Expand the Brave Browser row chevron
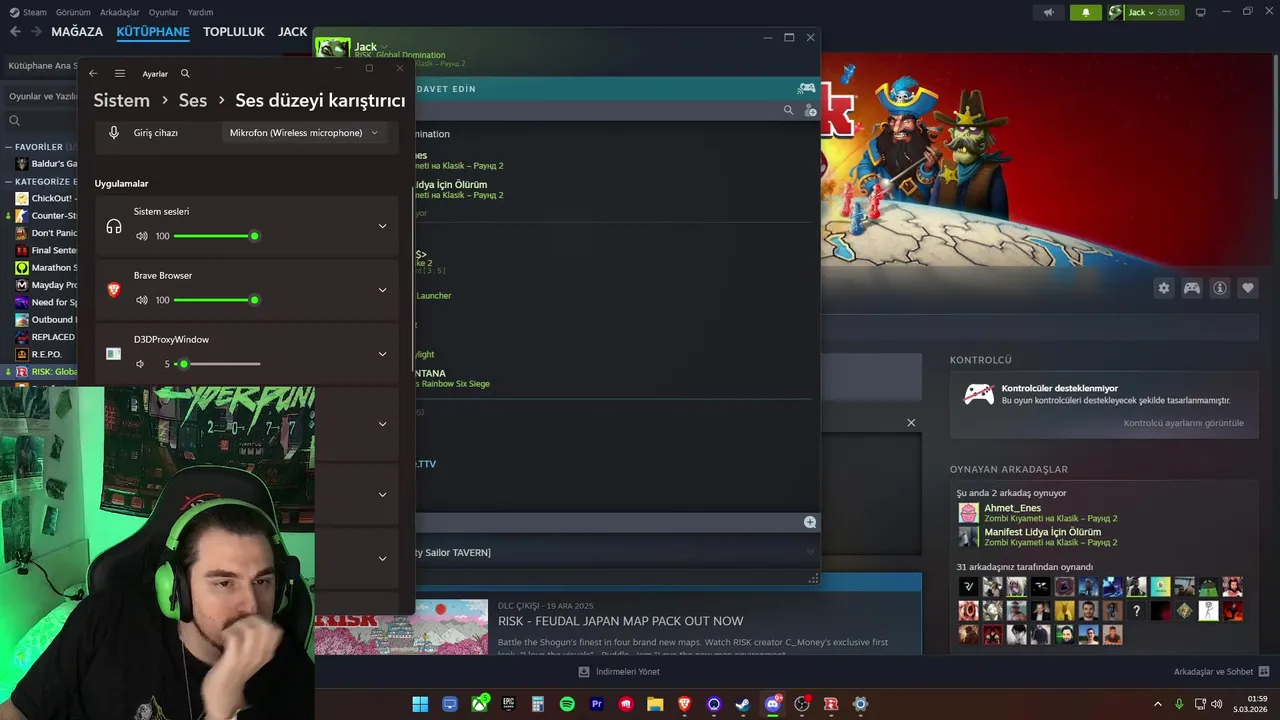1280x720 pixels. click(382, 290)
